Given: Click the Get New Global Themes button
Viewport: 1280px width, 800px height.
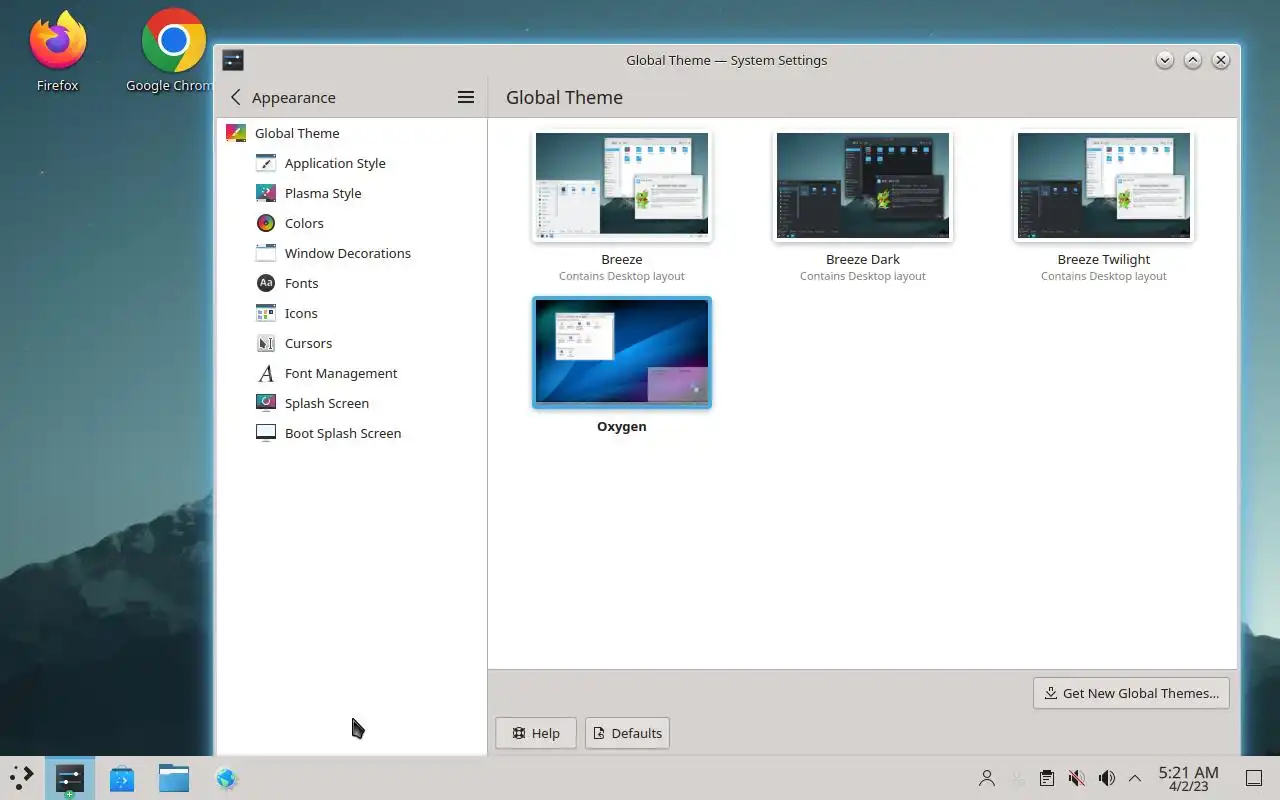Looking at the screenshot, I should 1131,693.
